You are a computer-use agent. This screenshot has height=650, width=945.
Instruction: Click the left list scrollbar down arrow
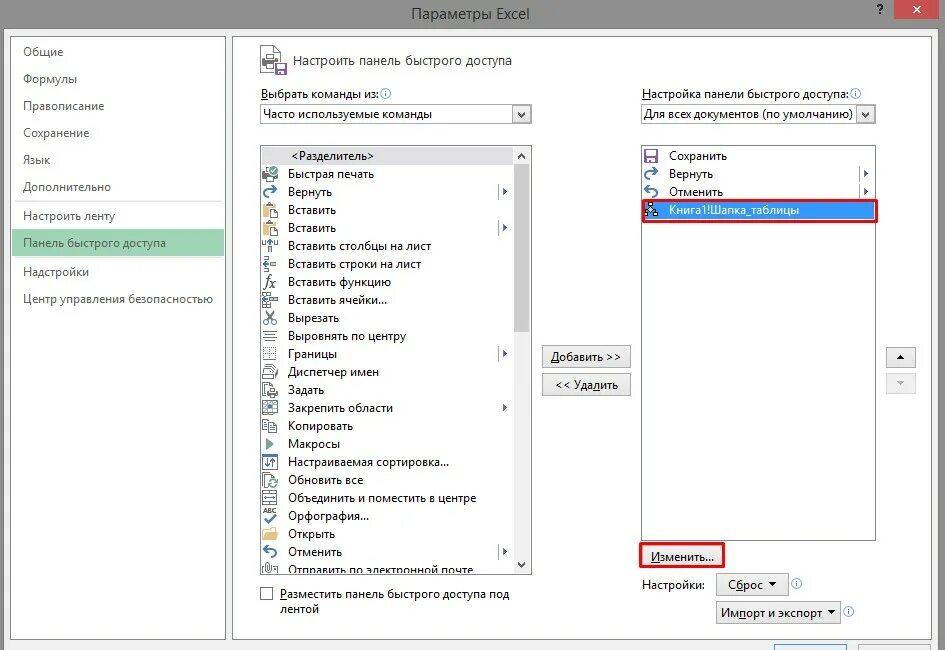point(521,565)
